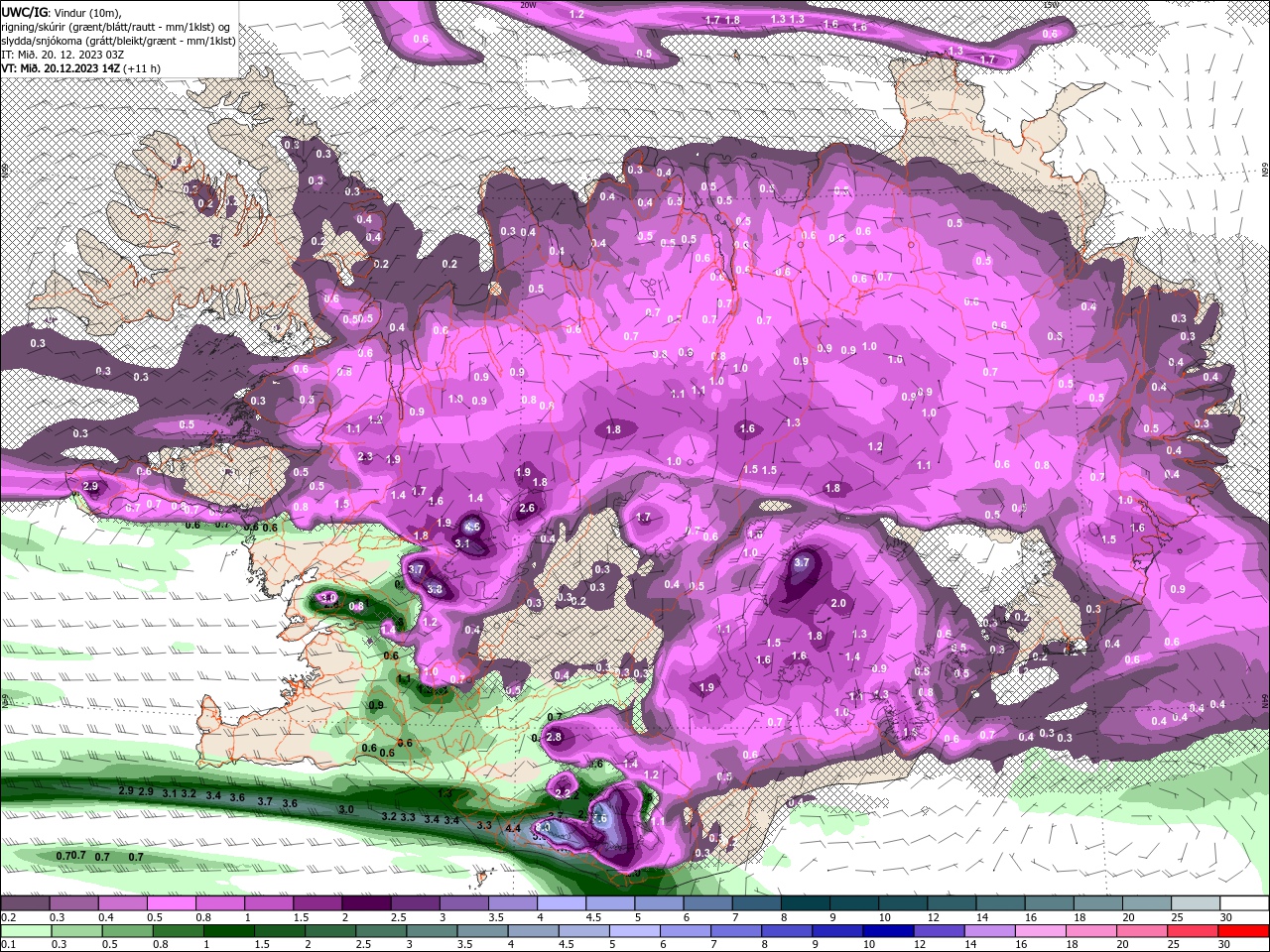The image size is (1270, 952).
Task: Click the '2.0' value on the map
Action: (x=837, y=603)
